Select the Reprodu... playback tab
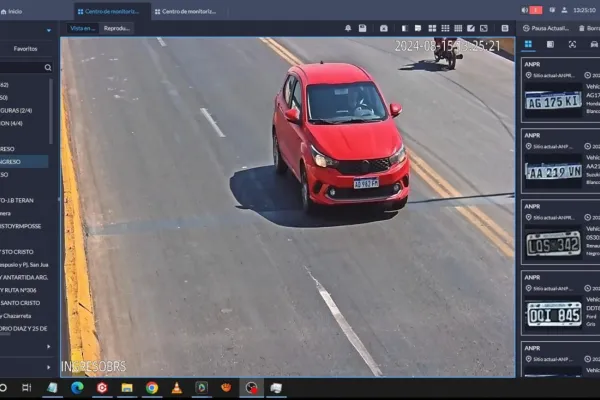This screenshot has height=400, width=600. 117,28
